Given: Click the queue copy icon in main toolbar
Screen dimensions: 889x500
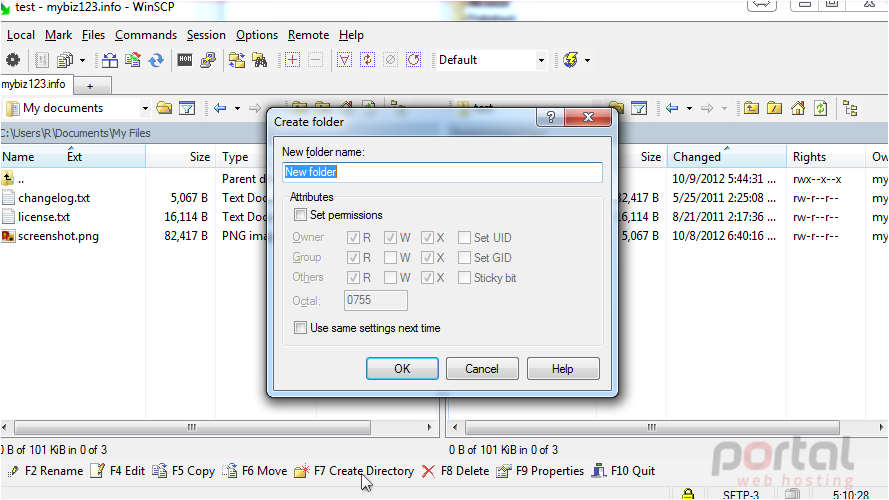Looking at the screenshot, I should [65, 60].
